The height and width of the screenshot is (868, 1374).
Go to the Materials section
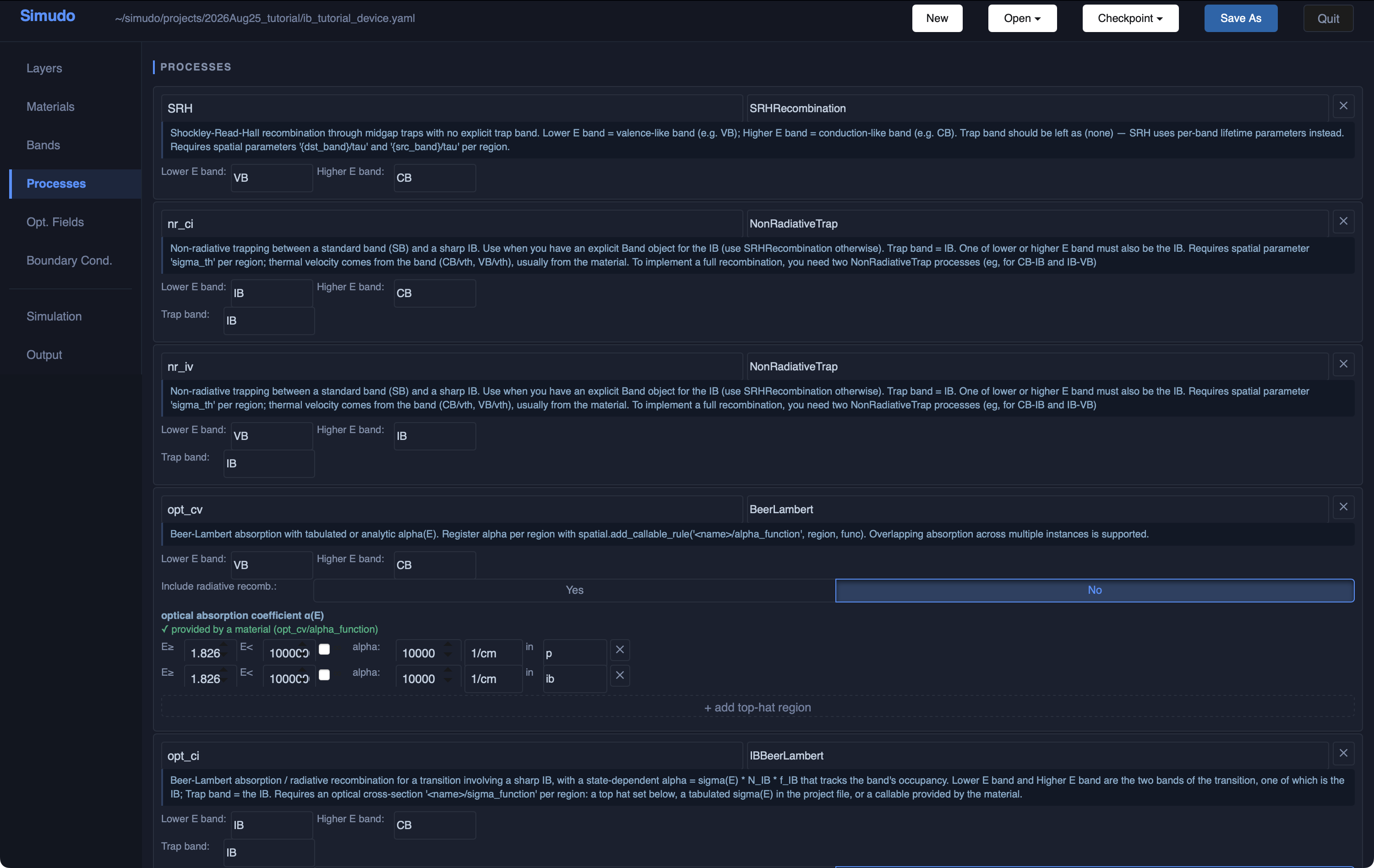(x=75, y=107)
